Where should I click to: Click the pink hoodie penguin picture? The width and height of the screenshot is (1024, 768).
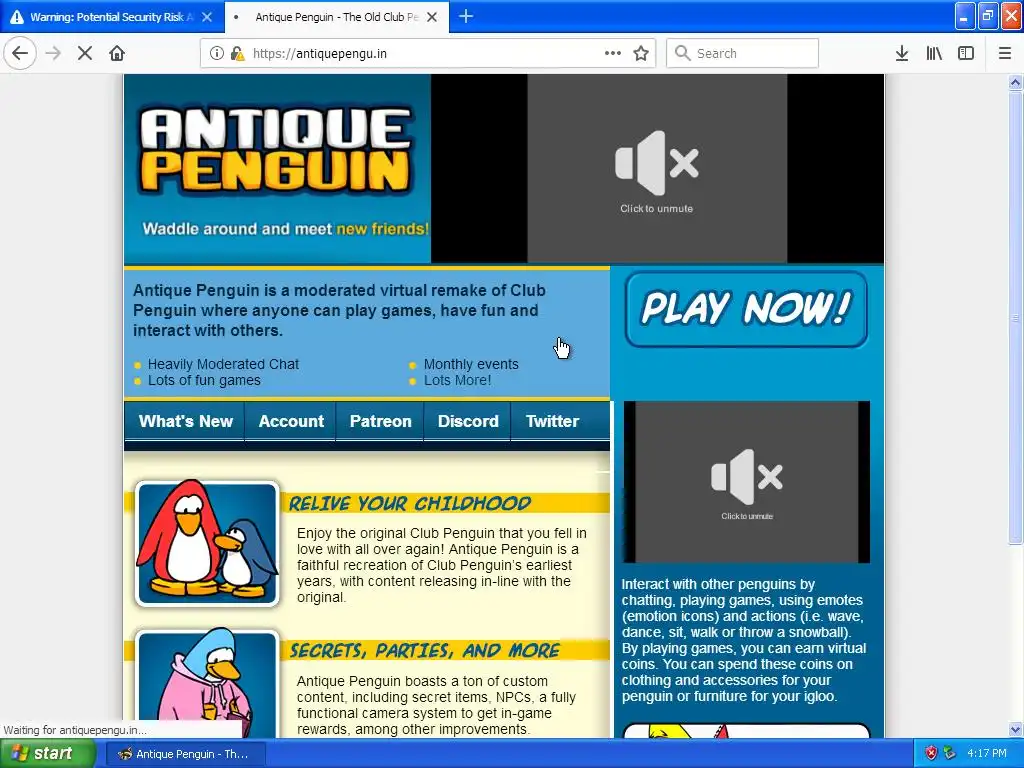[207, 684]
